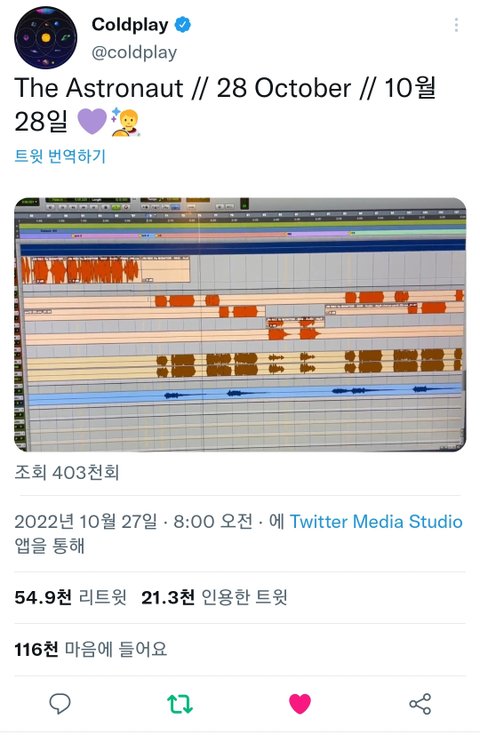Screen dimensions: 480x735
Task: View the 21.3천 인용한 트윗 list
Action: [x=214, y=597]
